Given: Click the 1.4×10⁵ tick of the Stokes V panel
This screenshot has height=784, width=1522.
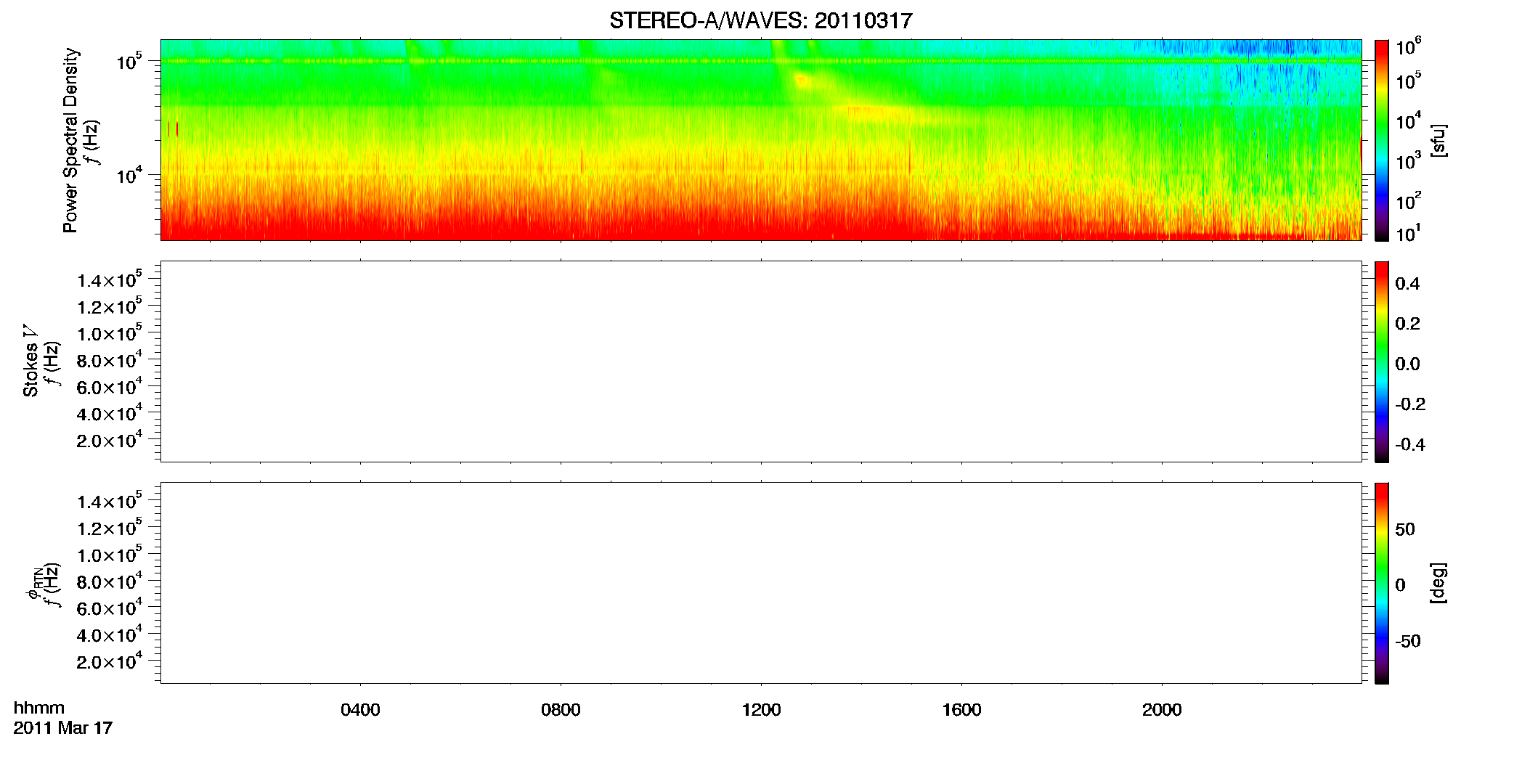Looking at the screenshot, I should point(110,280).
